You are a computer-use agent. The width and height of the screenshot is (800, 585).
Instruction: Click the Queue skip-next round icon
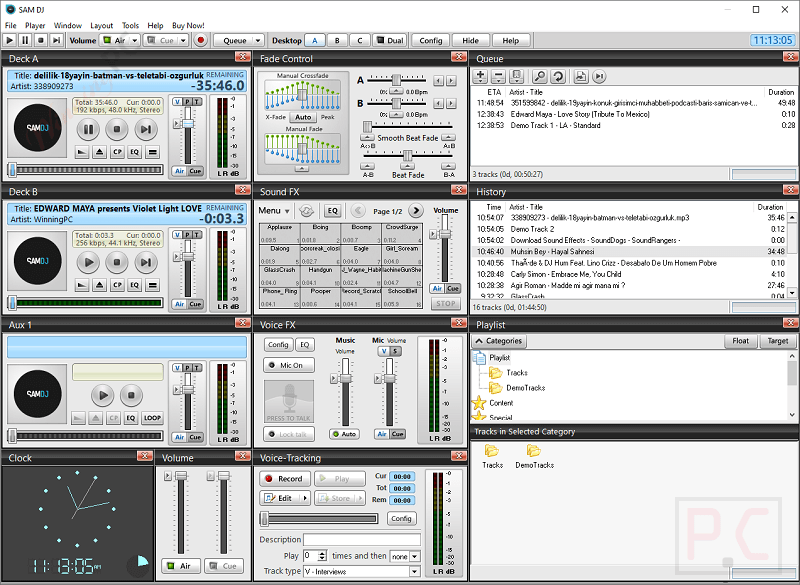pyautogui.click(x=599, y=77)
